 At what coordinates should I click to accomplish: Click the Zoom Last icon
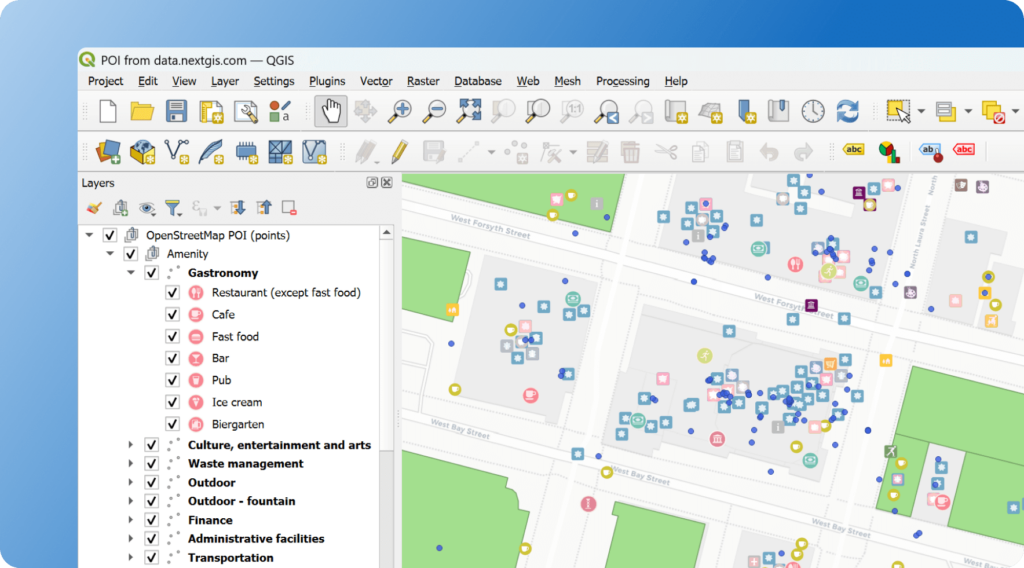pos(607,112)
